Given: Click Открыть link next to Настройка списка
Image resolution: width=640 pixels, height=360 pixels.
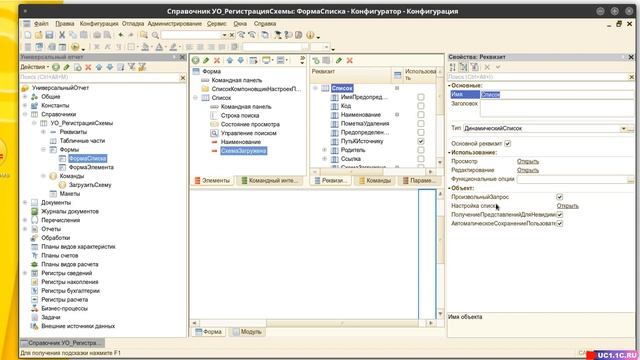Looking at the screenshot, I should (568, 206).
